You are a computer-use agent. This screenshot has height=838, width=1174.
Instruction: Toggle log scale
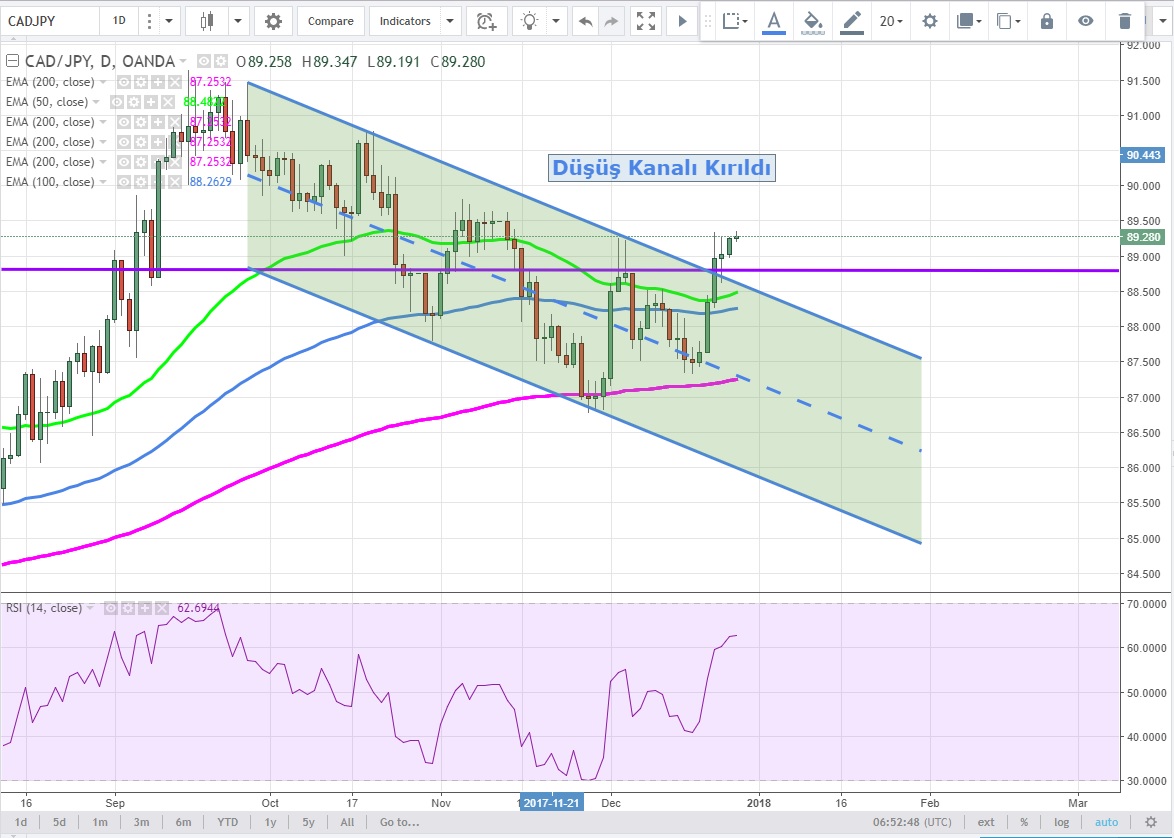click(1061, 822)
